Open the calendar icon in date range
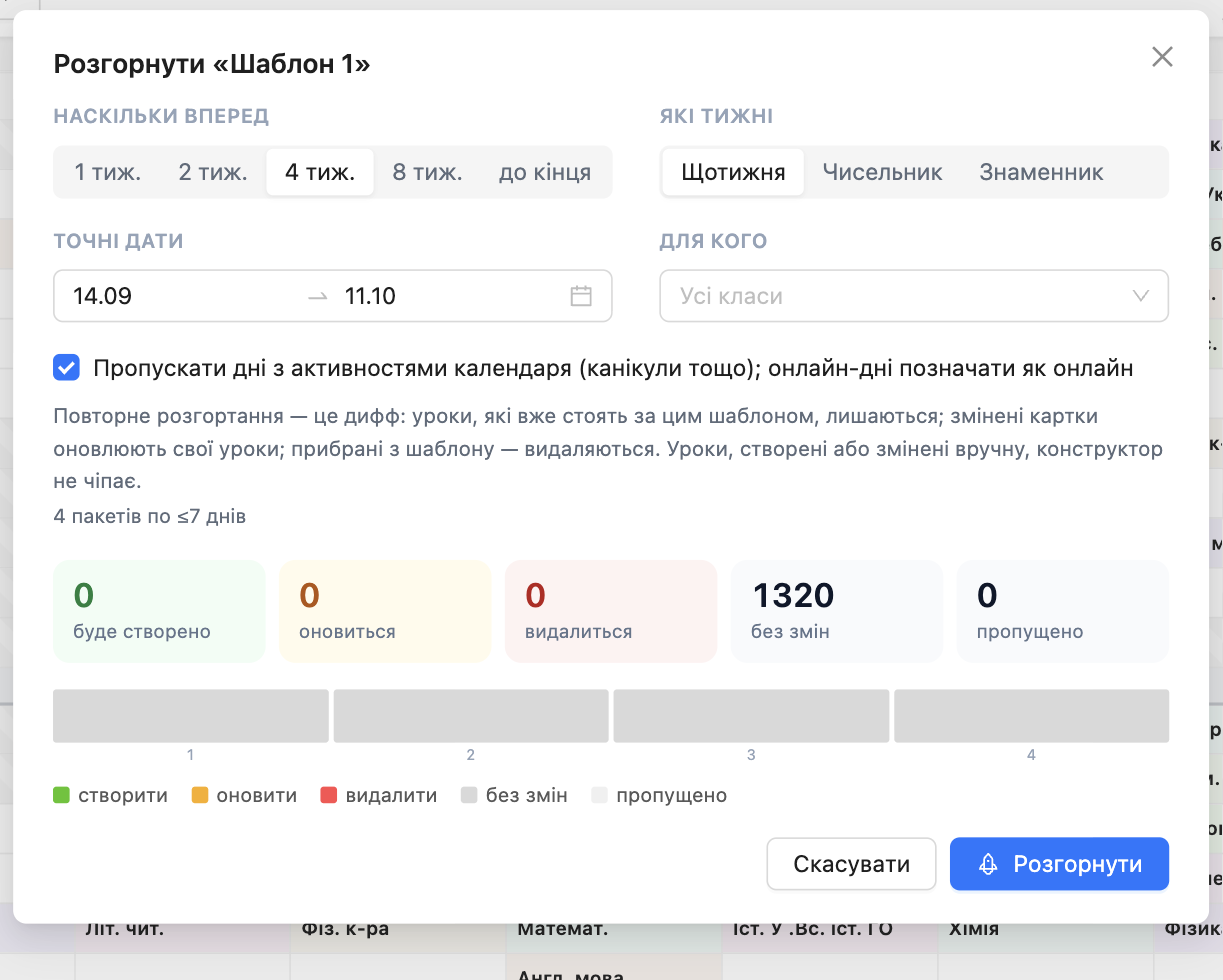 click(581, 296)
